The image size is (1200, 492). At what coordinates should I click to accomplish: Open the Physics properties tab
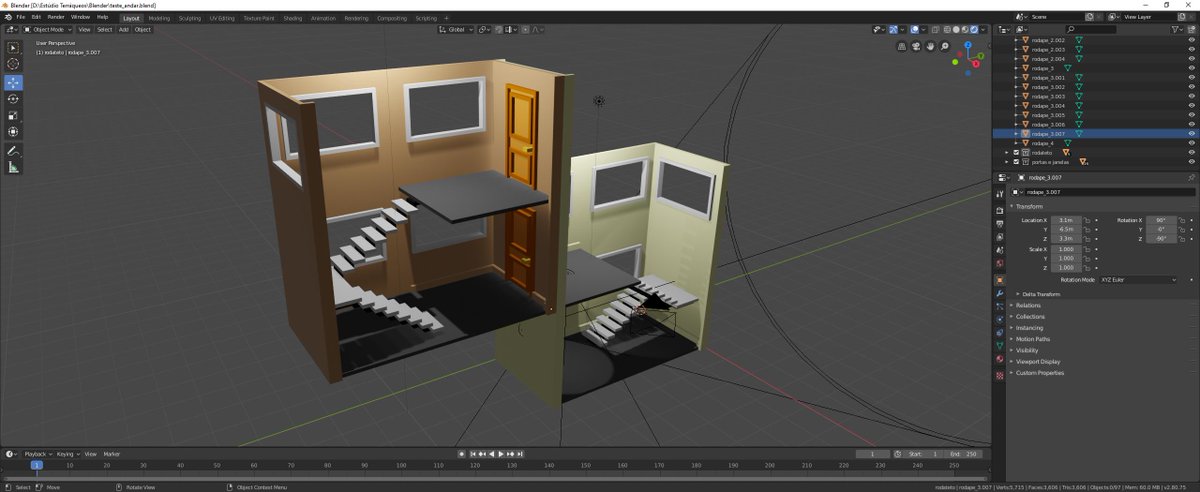tap(999, 319)
